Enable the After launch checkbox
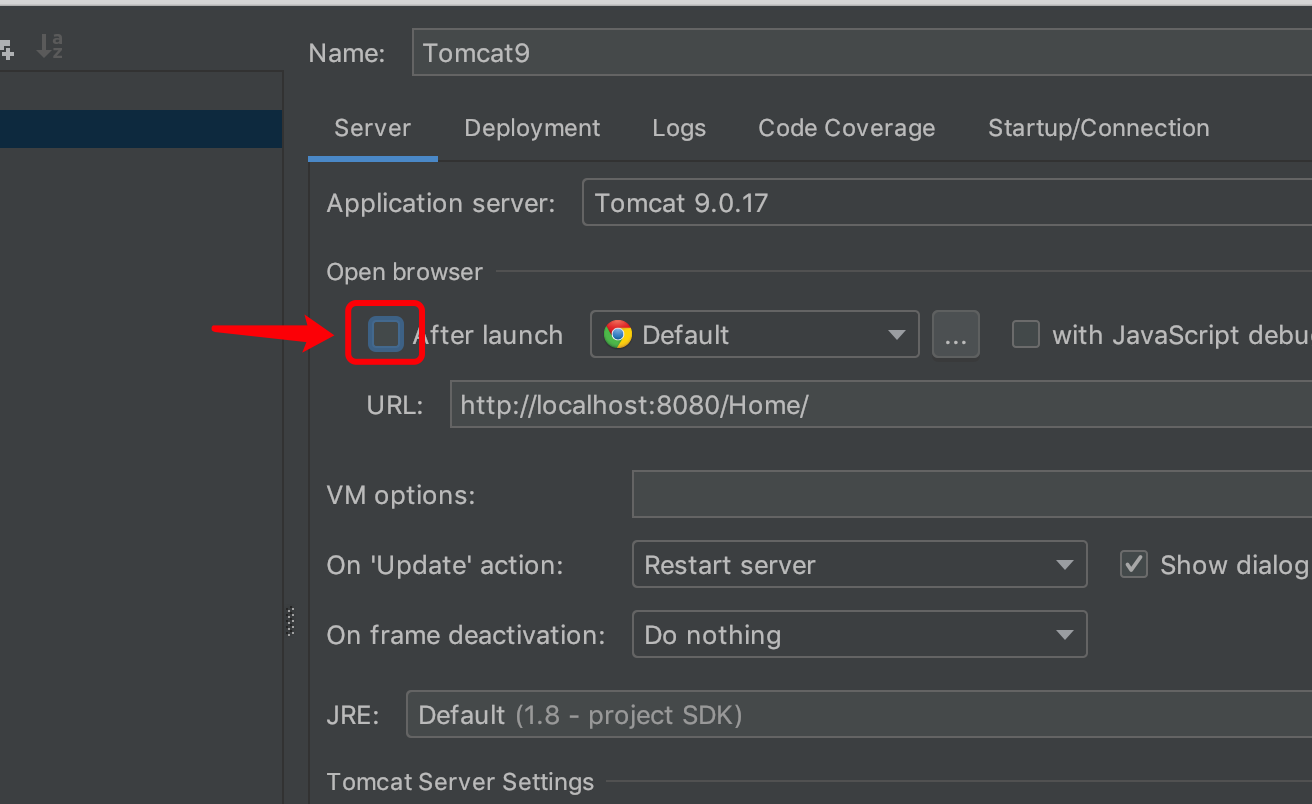Image resolution: width=1312 pixels, height=804 pixels. coord(386,334)
